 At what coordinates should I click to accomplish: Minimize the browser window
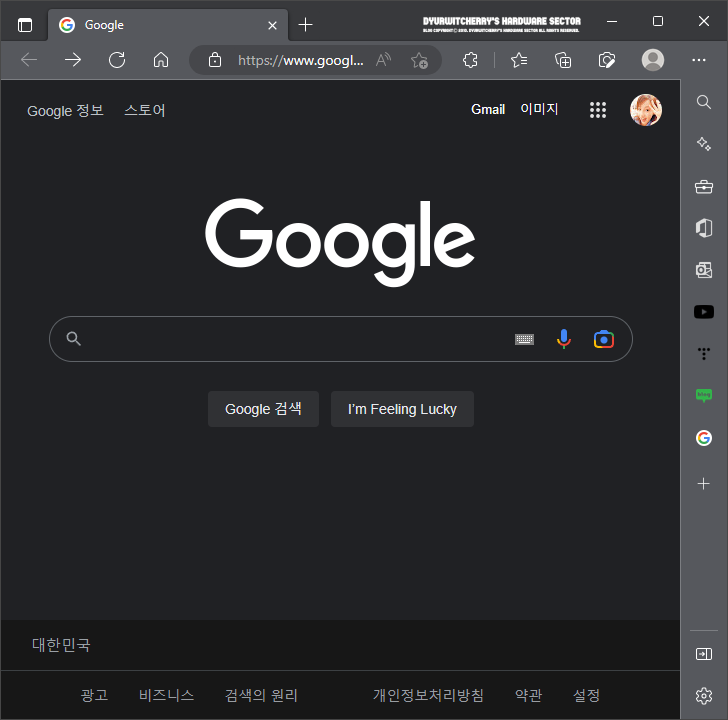(612, 21)
